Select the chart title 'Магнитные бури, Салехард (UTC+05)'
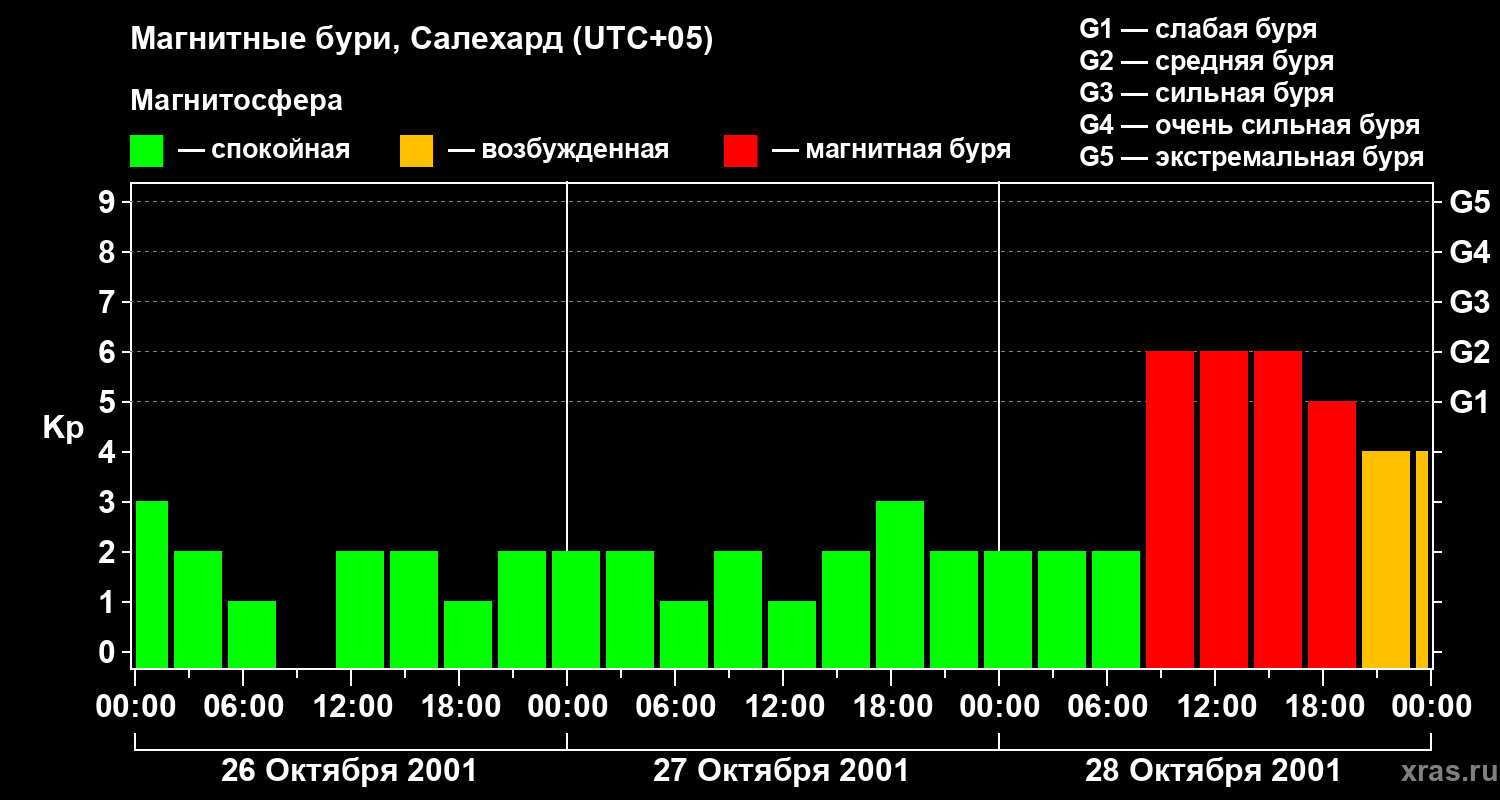Viewport: 1500px width, 800px height. 422,40
